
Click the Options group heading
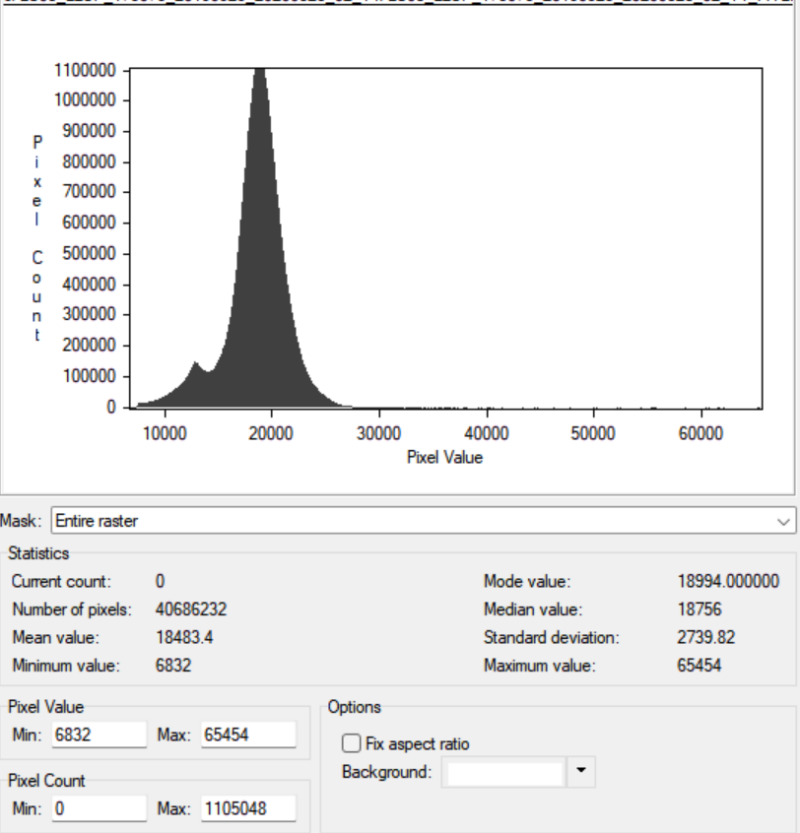[x=354, y=707]
